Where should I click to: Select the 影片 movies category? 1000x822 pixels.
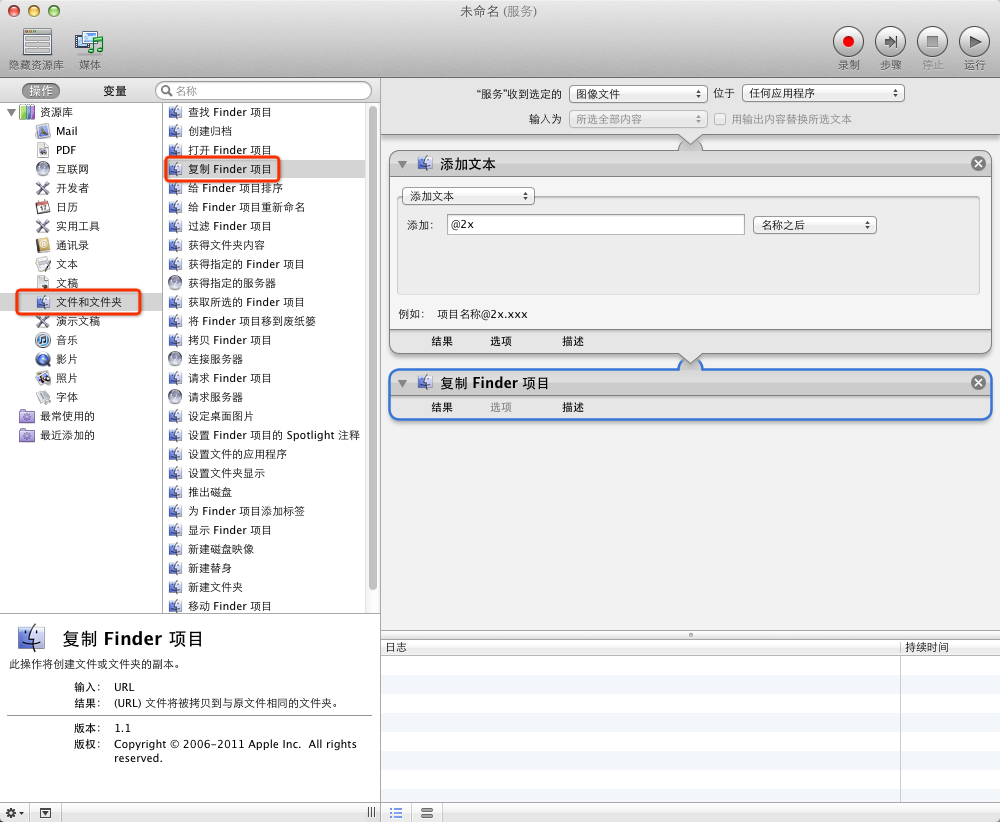pyautogui.click(x=67, y=359)
